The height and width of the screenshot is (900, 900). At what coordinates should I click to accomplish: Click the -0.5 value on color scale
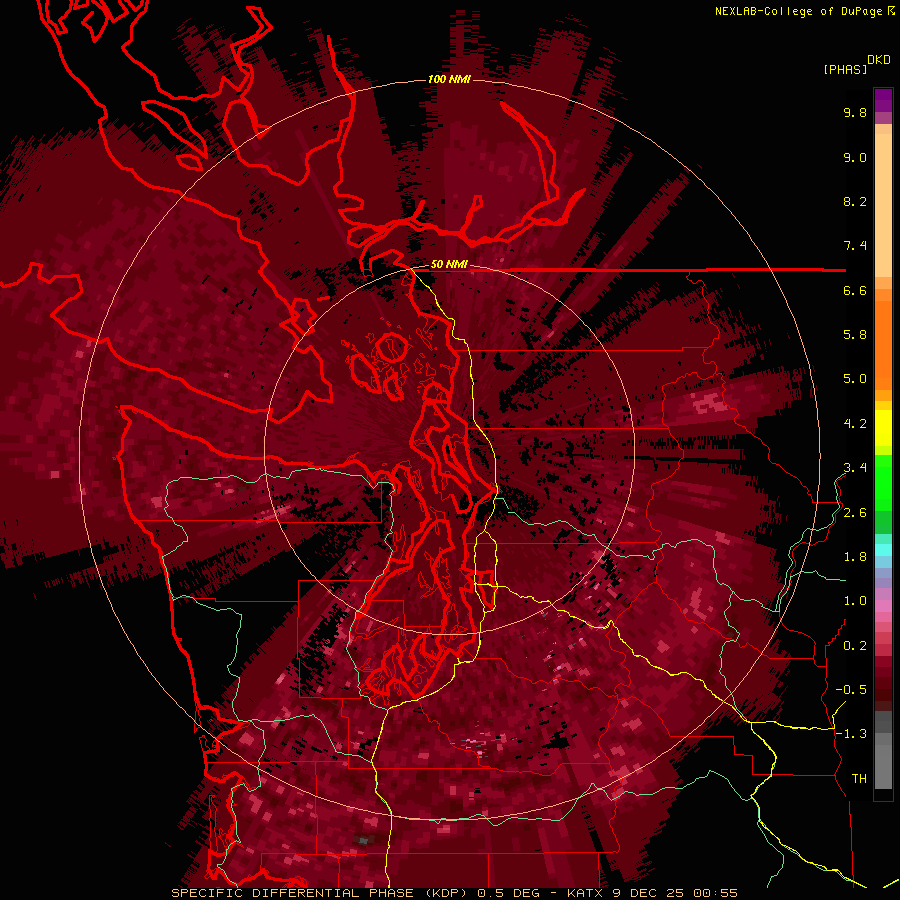(x=851, y=690)
